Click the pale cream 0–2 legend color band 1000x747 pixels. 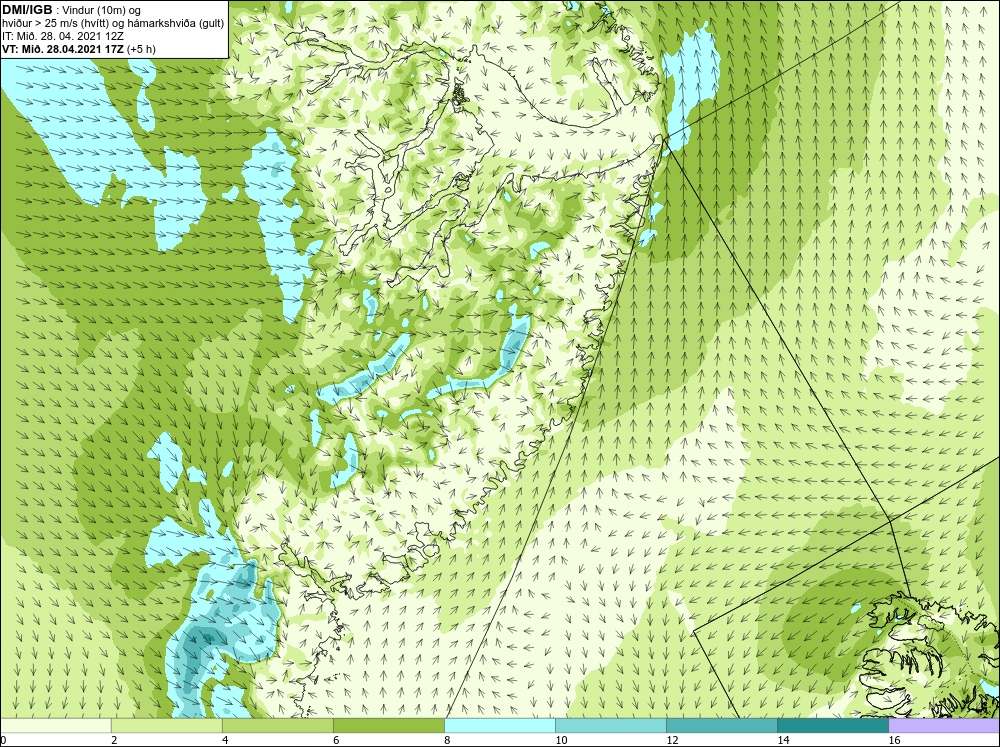[55, 725]
